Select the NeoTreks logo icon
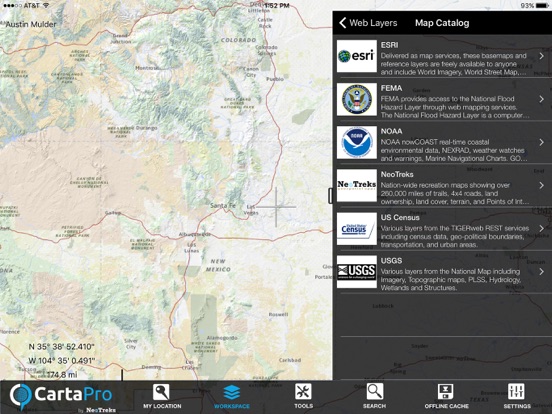Image resolution: width=552 pixels, height=414 pixels. pos(357,186)
